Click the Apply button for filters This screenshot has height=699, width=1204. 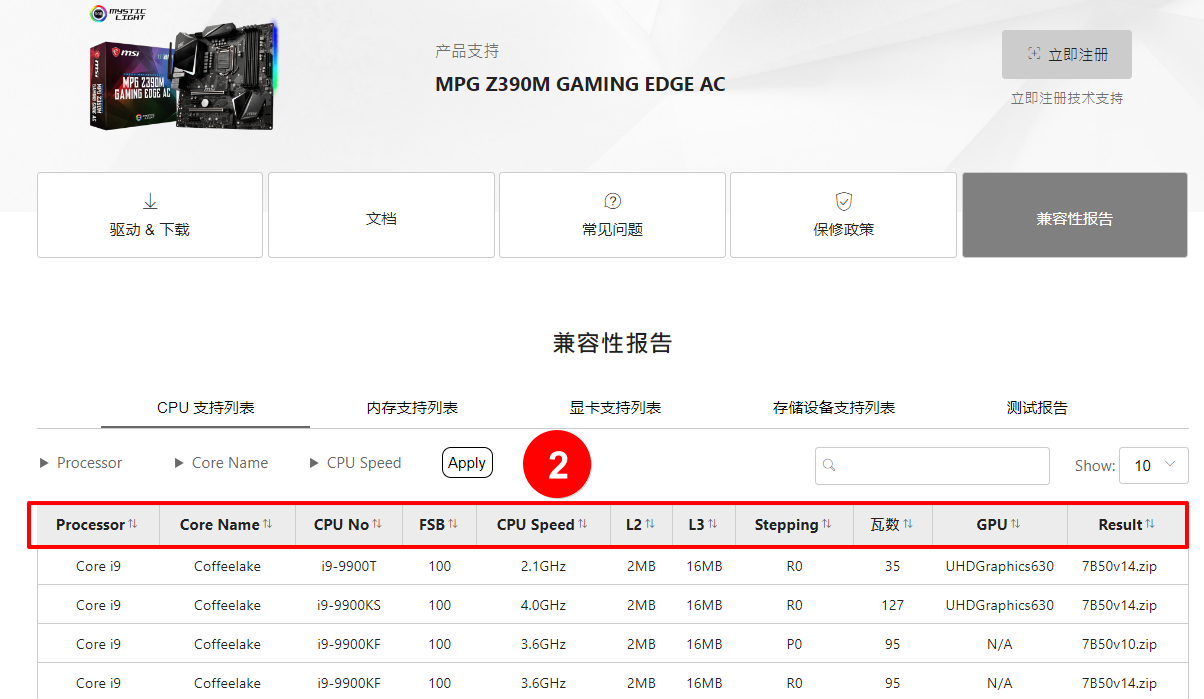(x=467, y=462)
